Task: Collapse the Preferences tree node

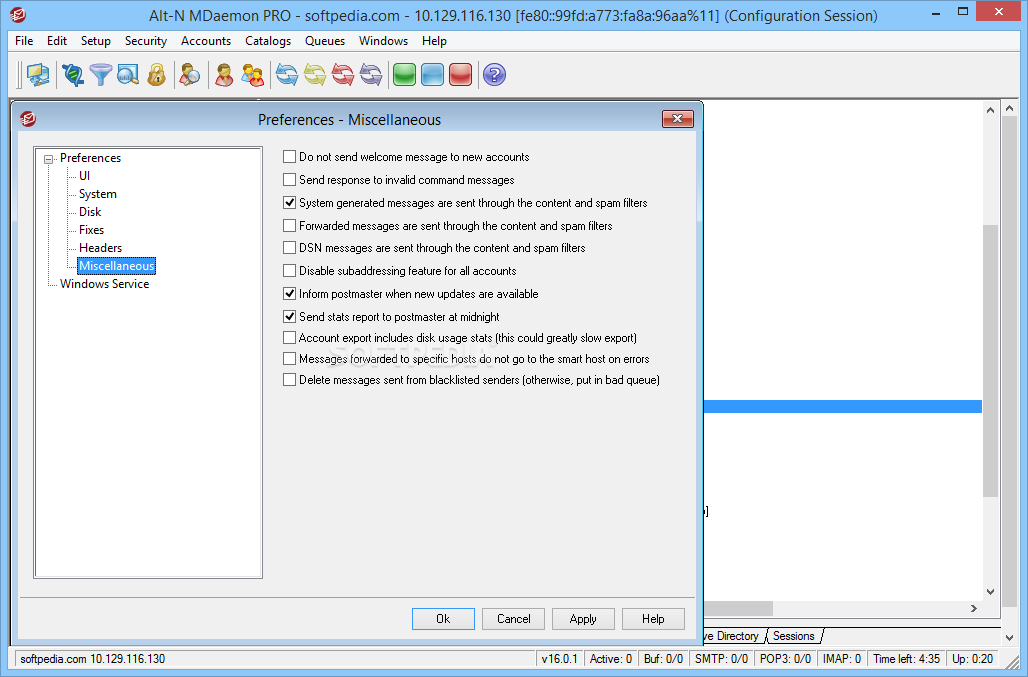Action: [x=49, y=159]
